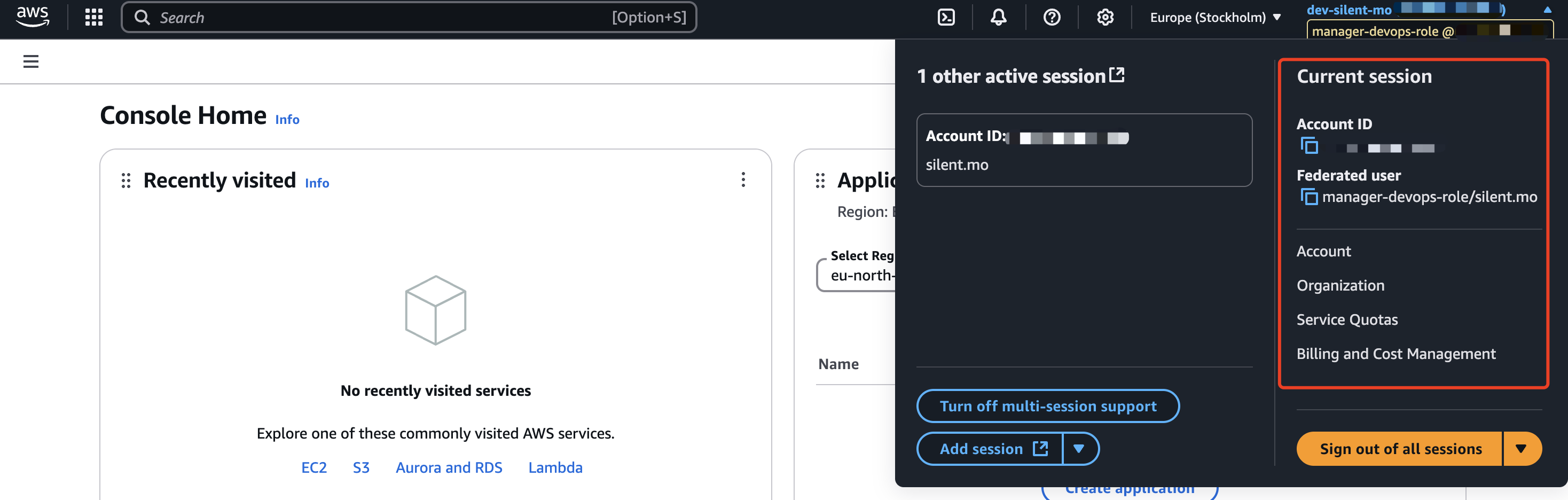Turn off multi-session support
The width and height of the screenshot is (1568, 500).
tap(1047, 406)
